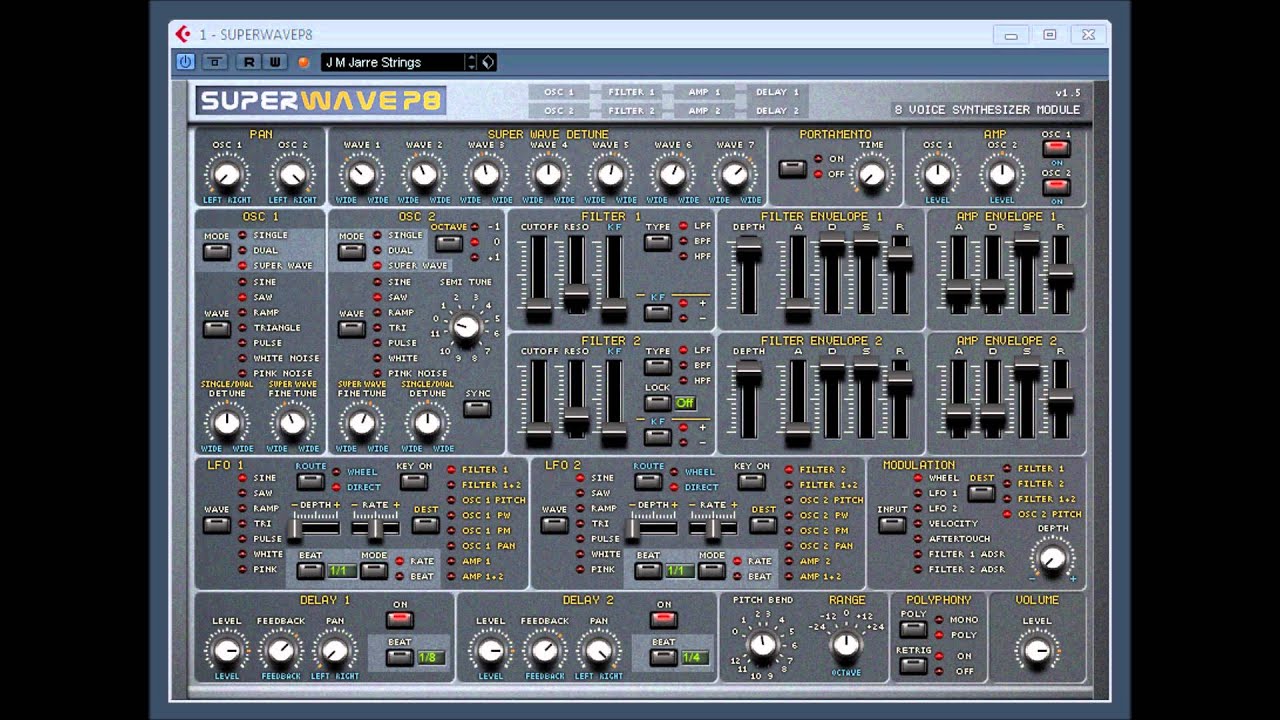1280x720 pixels.
Task: Toggle the Delay 1 ON switch
Action: (x=400, y=620)
